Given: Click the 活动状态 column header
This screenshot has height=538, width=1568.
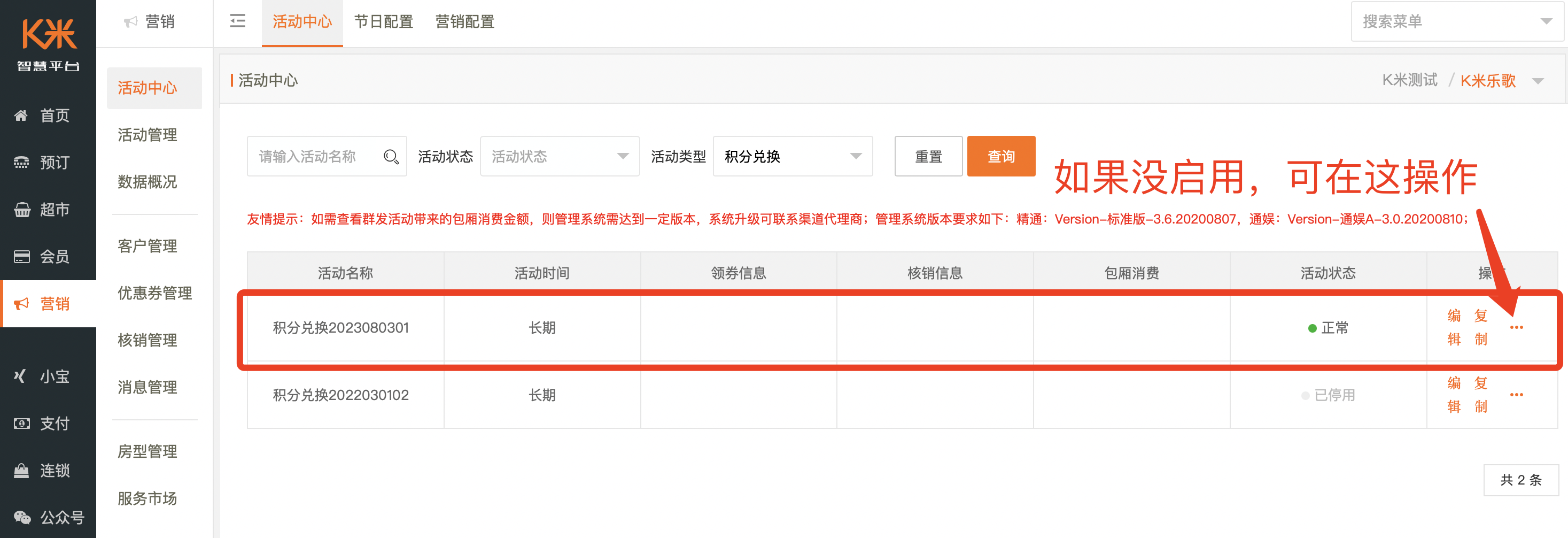Looking at the screenshot, I should [x=1328, y=273].
